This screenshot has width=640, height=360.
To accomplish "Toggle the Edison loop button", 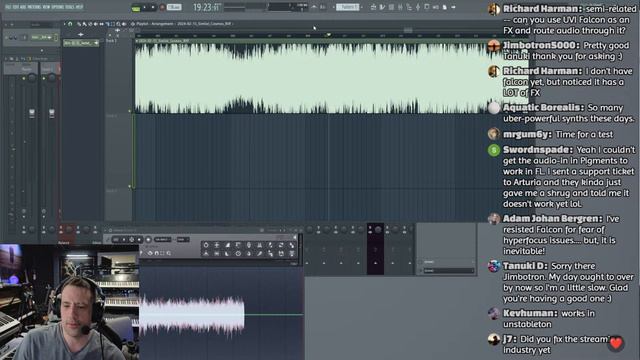I will [116, 240].
